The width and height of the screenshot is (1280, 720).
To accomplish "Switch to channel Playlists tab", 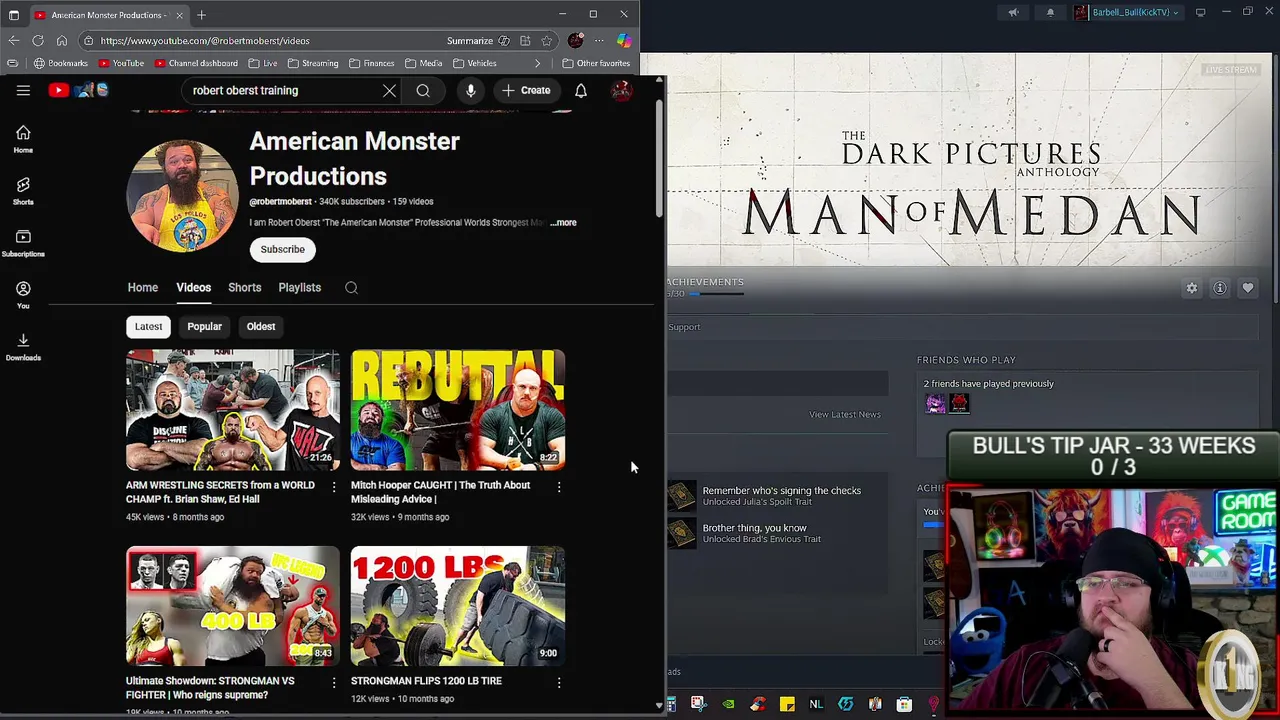I will [299, 288].
